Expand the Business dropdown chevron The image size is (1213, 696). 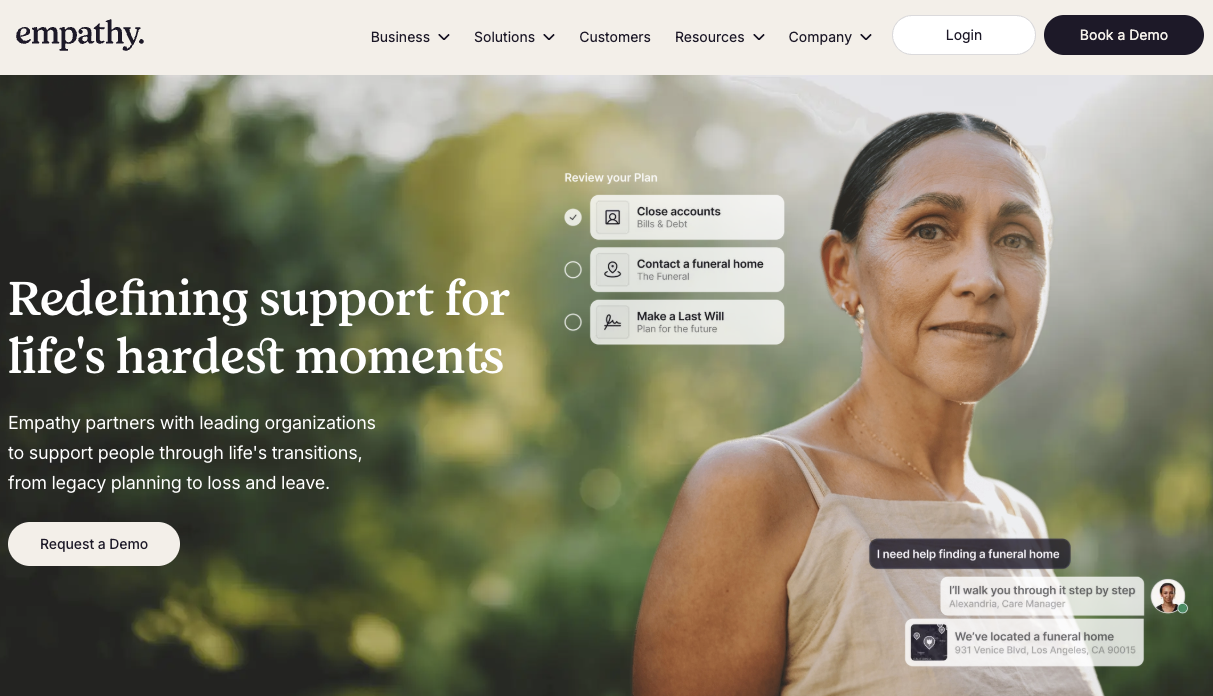click(x=444, y=37)
